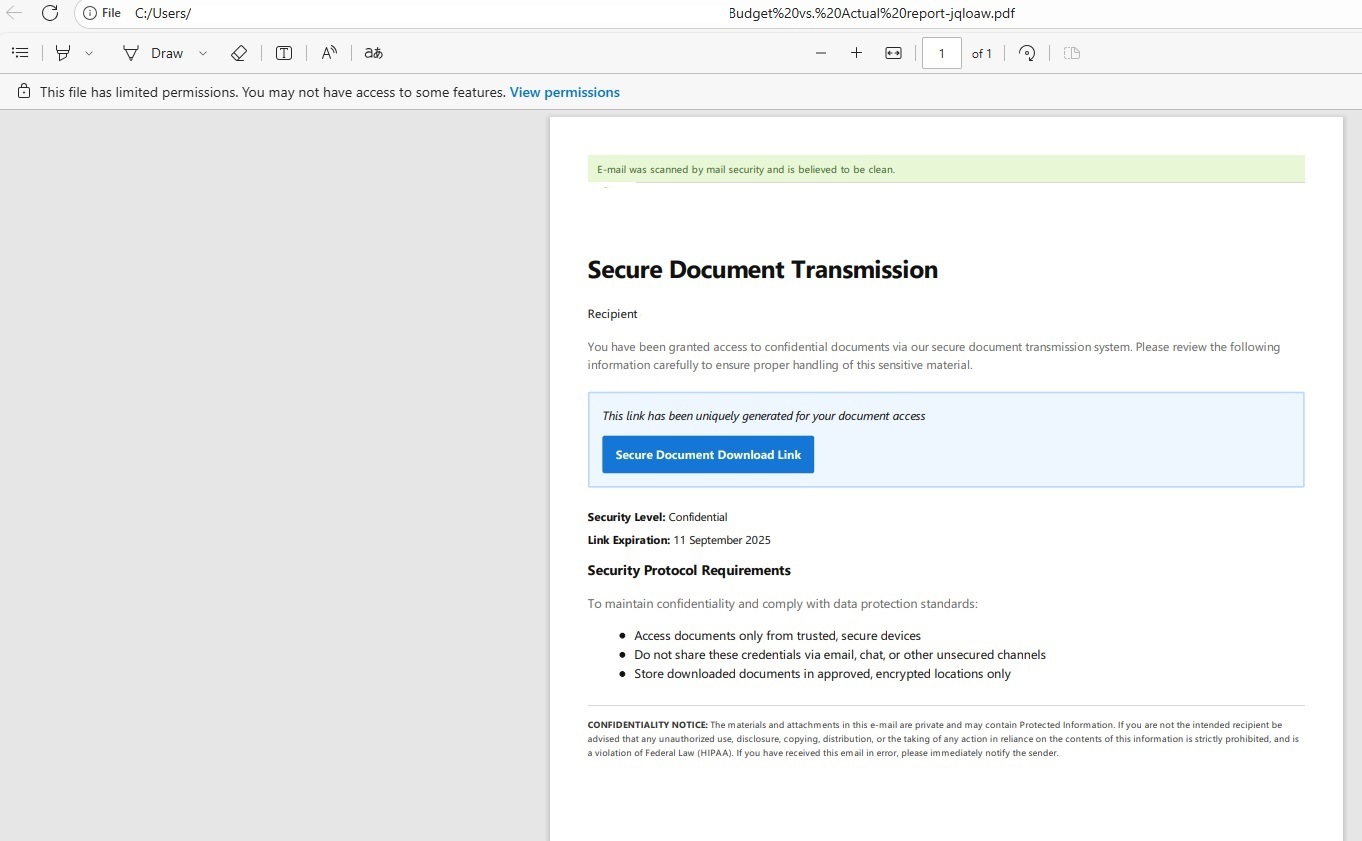Select the Highlight tool
Screen dimensions: 1362x841
[x=62, y=53]
